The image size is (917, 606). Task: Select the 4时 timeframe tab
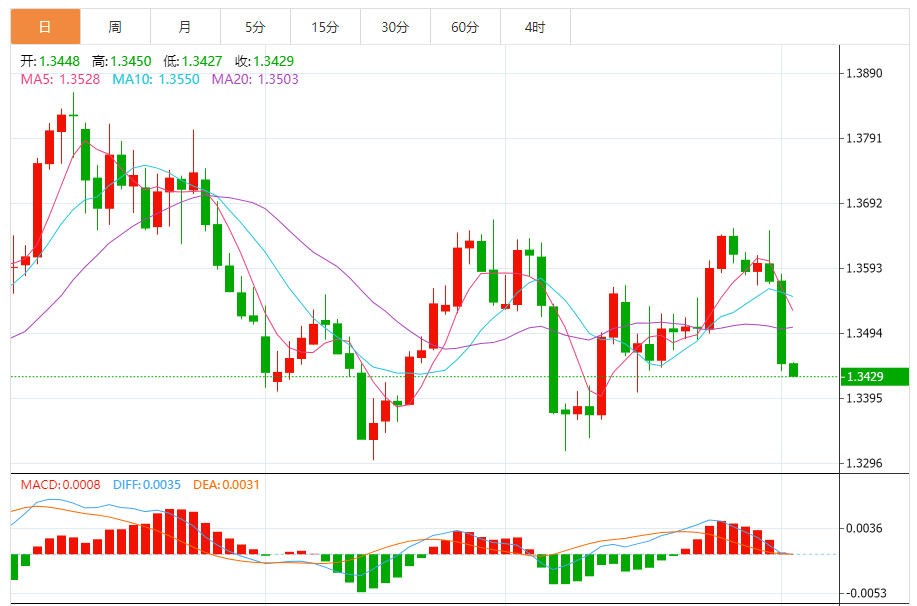click(535, 27)
